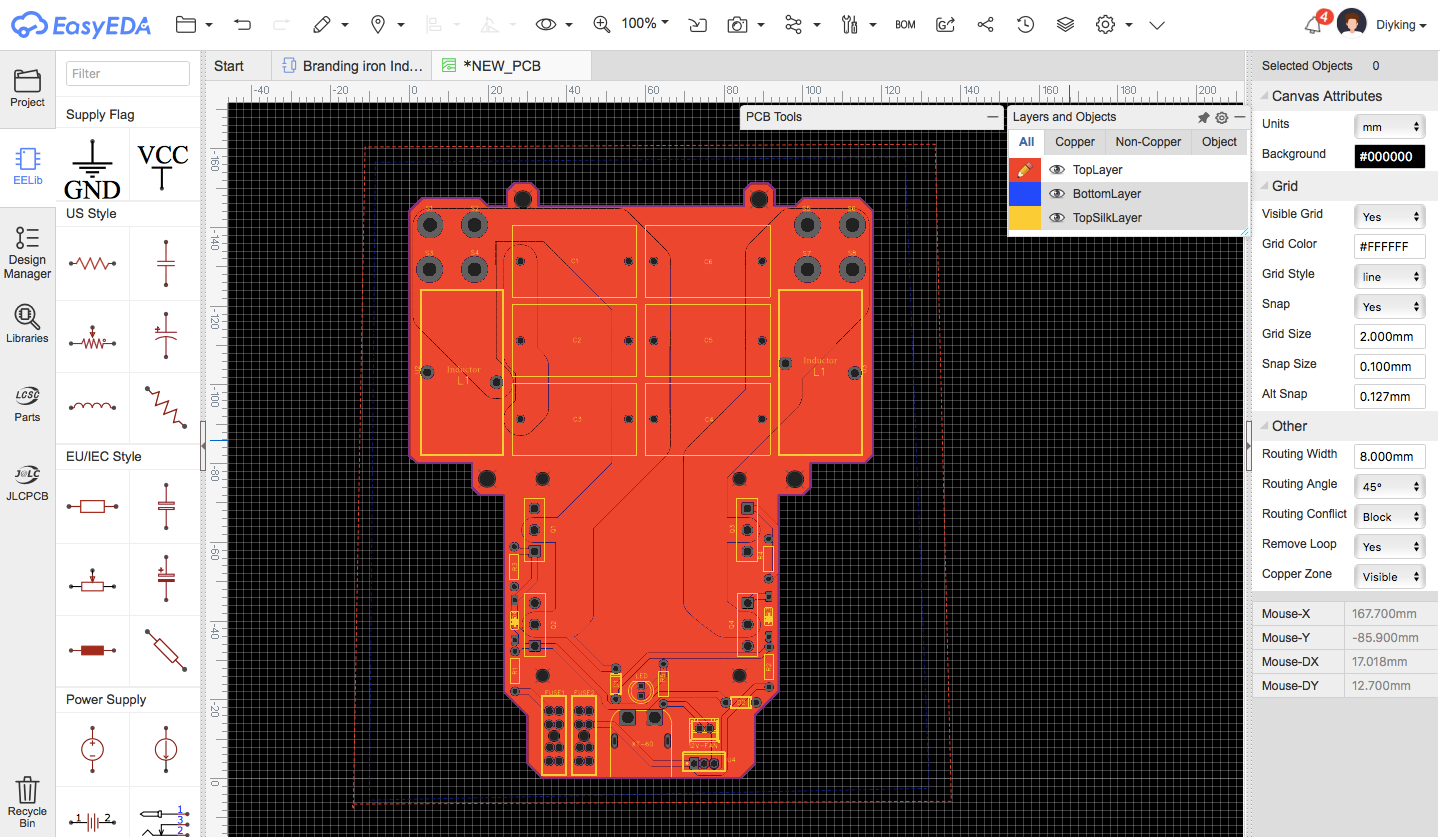Open the Design Manager panel
This screenshot has width=1440, height=837.
(28, 251)
